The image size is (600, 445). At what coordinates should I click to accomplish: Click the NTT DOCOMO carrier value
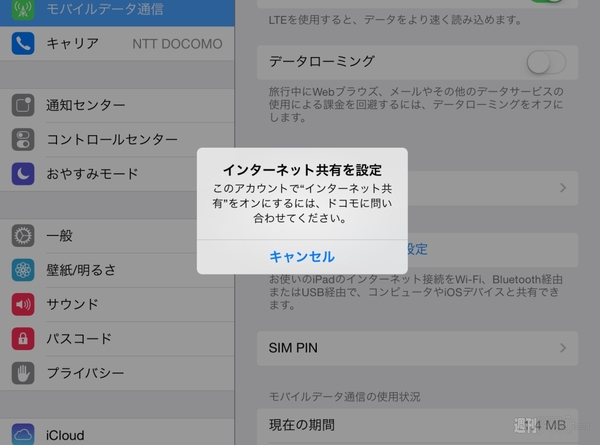coord(177,44)
